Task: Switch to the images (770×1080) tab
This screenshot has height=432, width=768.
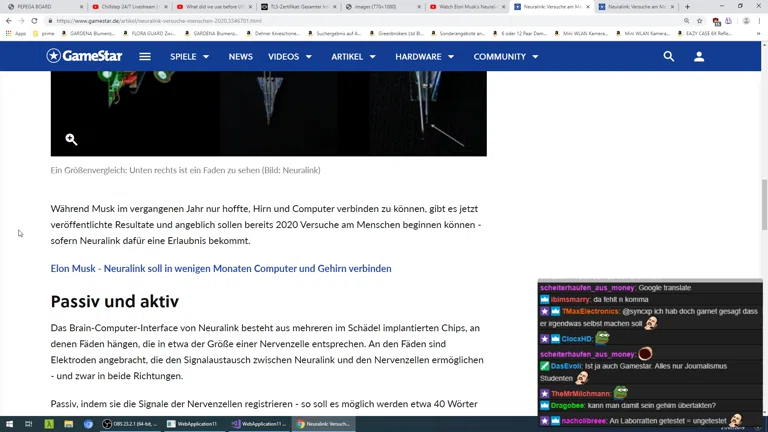Action: point(383,7)
